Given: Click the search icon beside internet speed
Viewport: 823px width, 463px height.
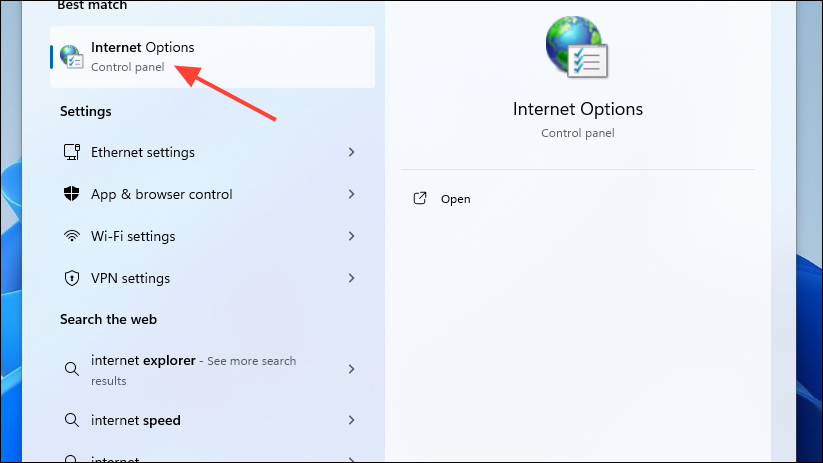Looking at the screenshot, I should tap(72, 420).
